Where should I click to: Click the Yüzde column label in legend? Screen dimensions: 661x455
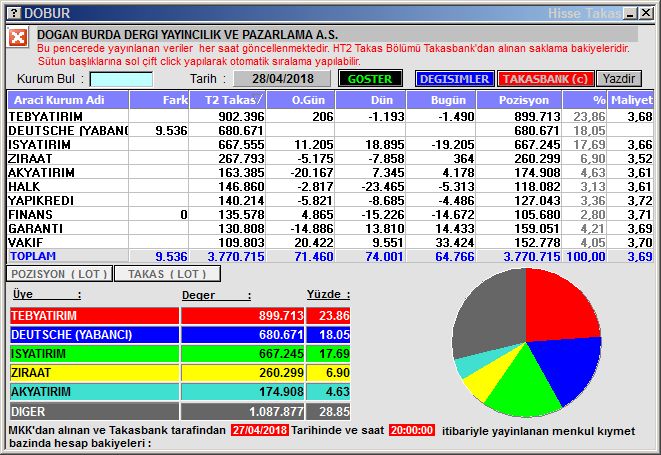click(x=328, y=294)
